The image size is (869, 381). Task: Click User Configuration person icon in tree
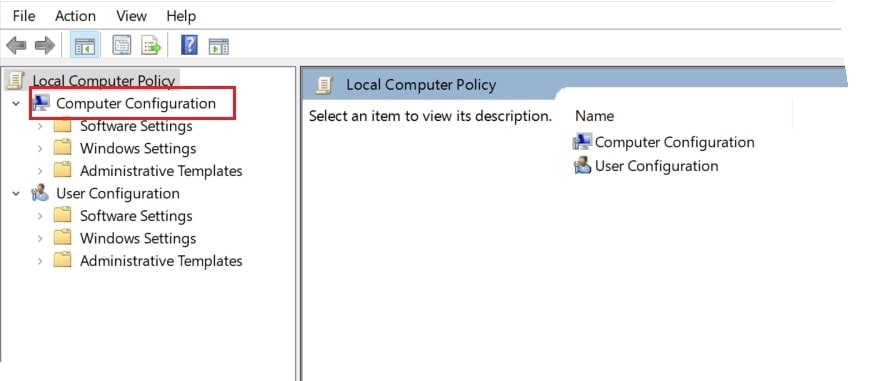[40, 193]
